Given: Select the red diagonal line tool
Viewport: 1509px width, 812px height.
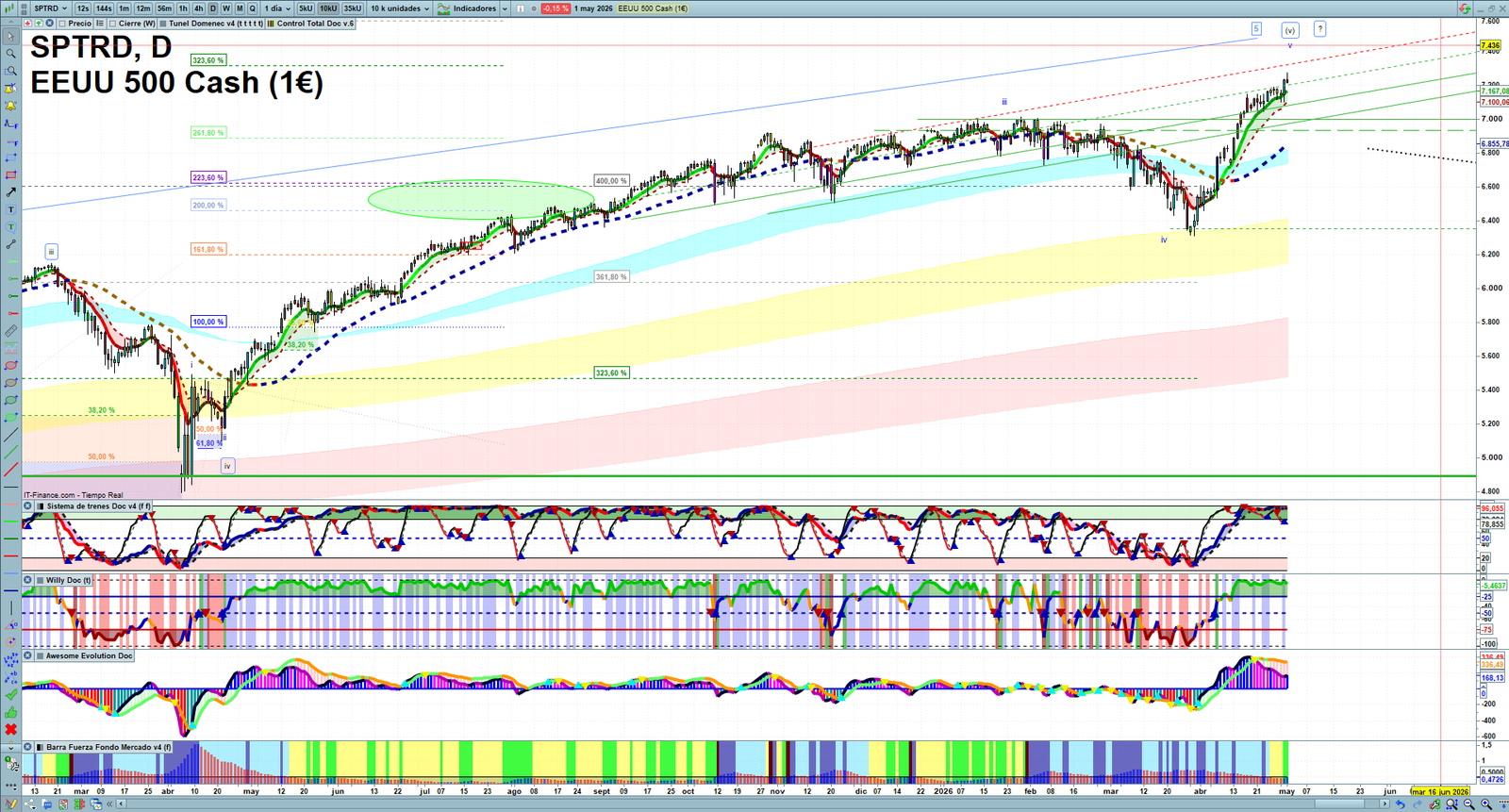Looking at the screenshot, I should click(x=11, y=469).
